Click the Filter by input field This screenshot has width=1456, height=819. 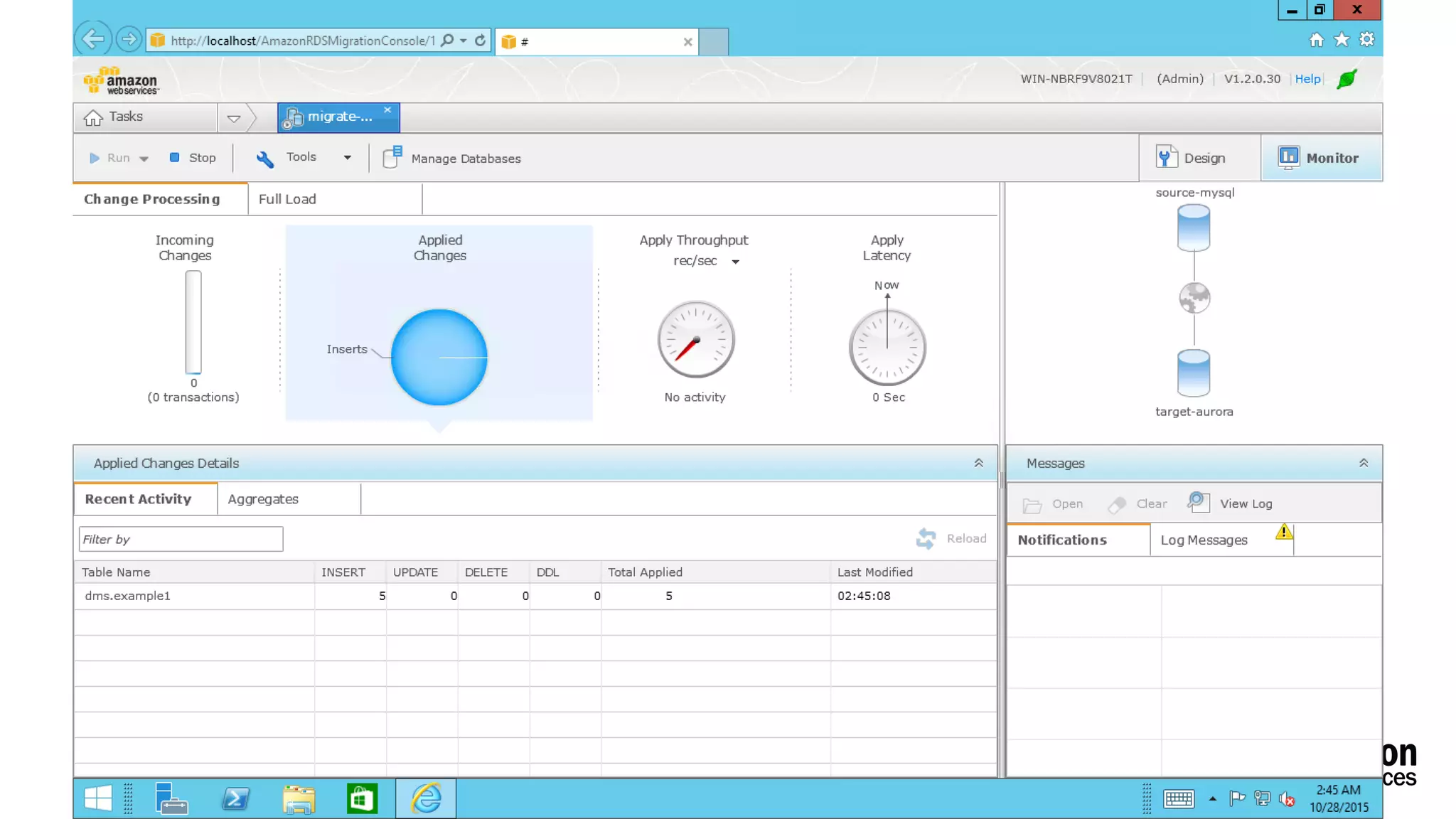click(181, 539)
